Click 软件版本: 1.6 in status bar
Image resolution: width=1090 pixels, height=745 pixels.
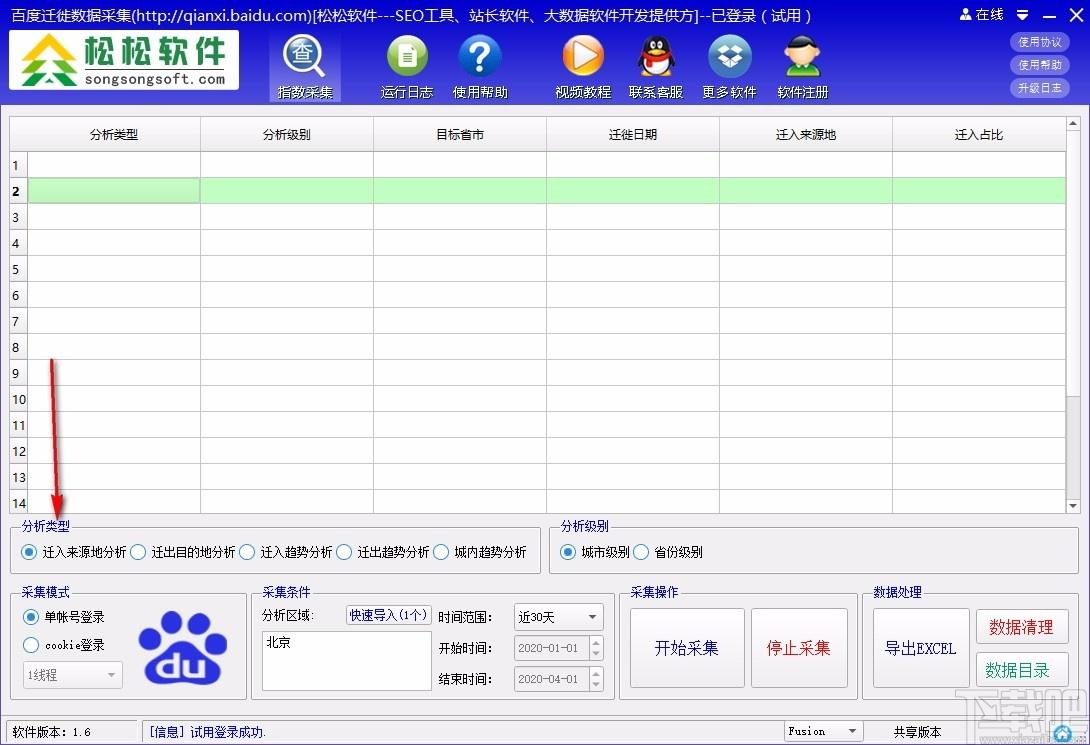point(51,732)
